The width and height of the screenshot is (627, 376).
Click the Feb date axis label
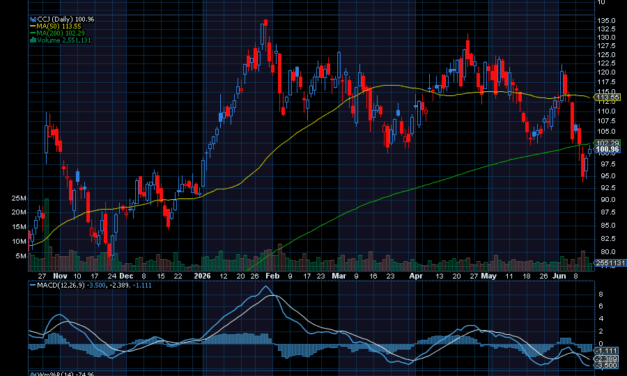pyautogui.click(x=272, y=276)
